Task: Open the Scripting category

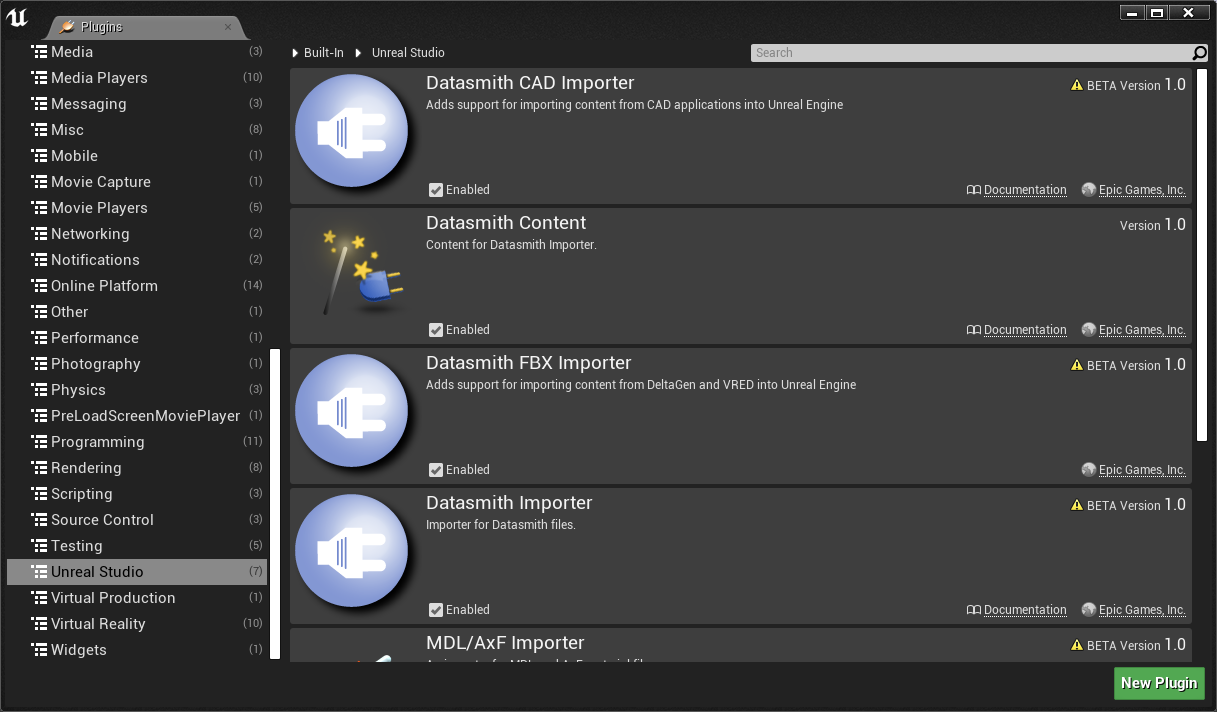Action: click(x=136, y=494)
